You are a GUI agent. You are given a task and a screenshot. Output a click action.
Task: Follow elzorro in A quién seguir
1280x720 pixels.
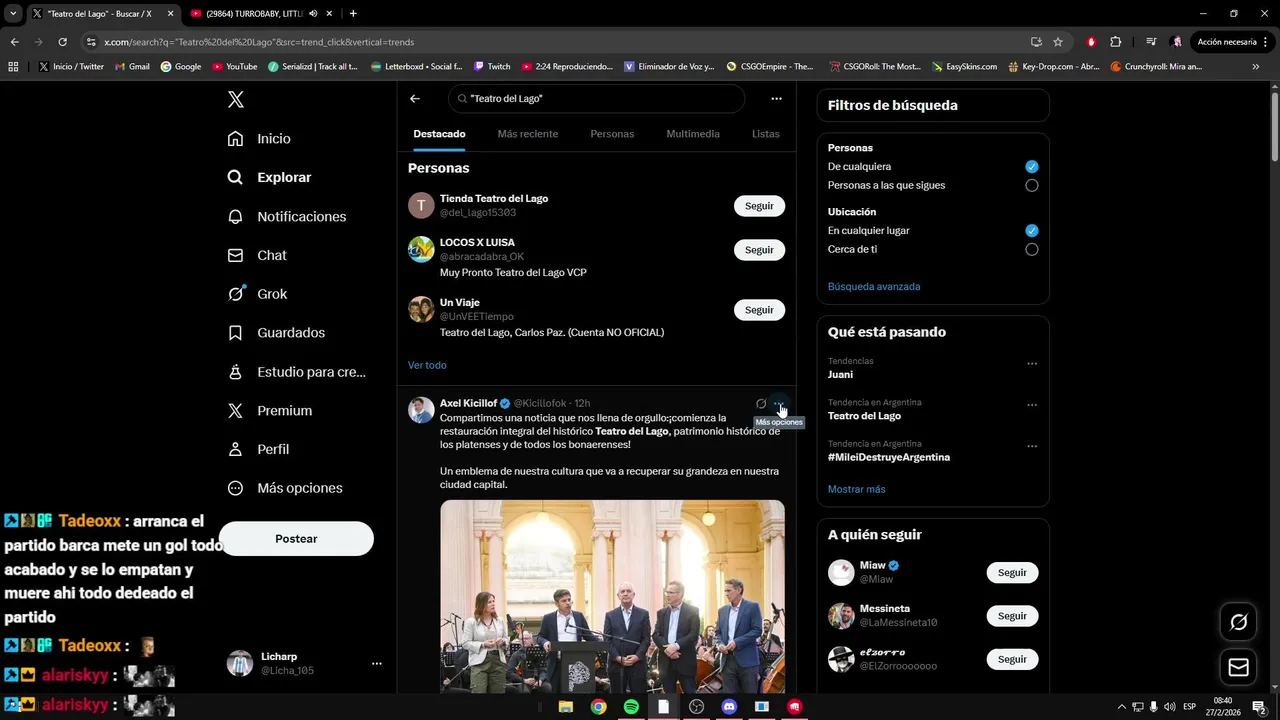[x=1012, y=659]
